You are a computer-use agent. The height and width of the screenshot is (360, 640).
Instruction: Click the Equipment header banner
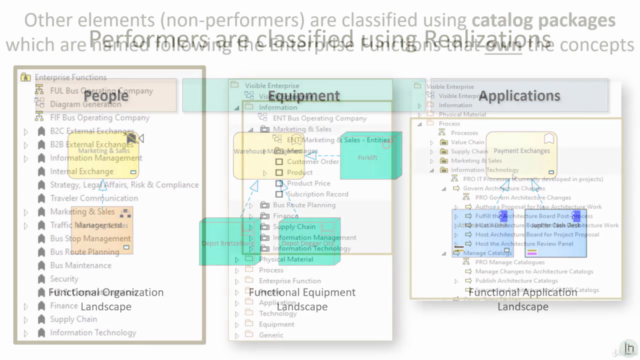point(304,96)
